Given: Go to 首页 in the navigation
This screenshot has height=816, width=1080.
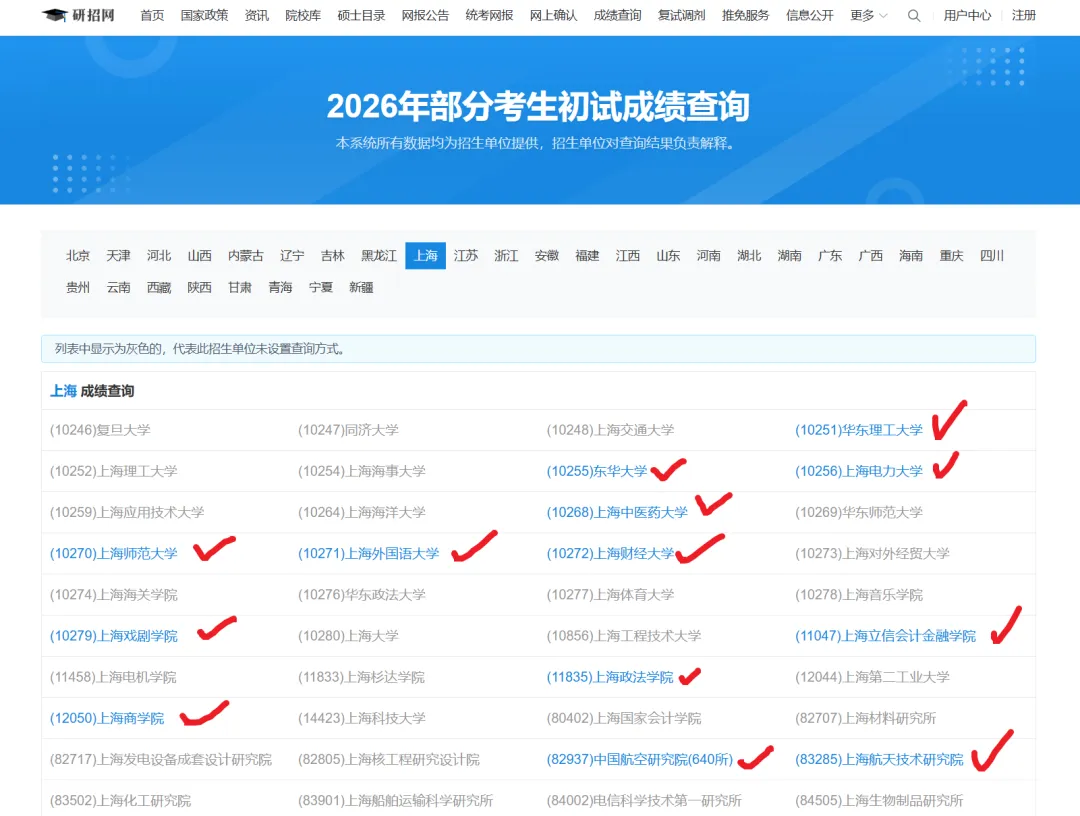Looking at the screenshot, I should click(x=152, y=15).
